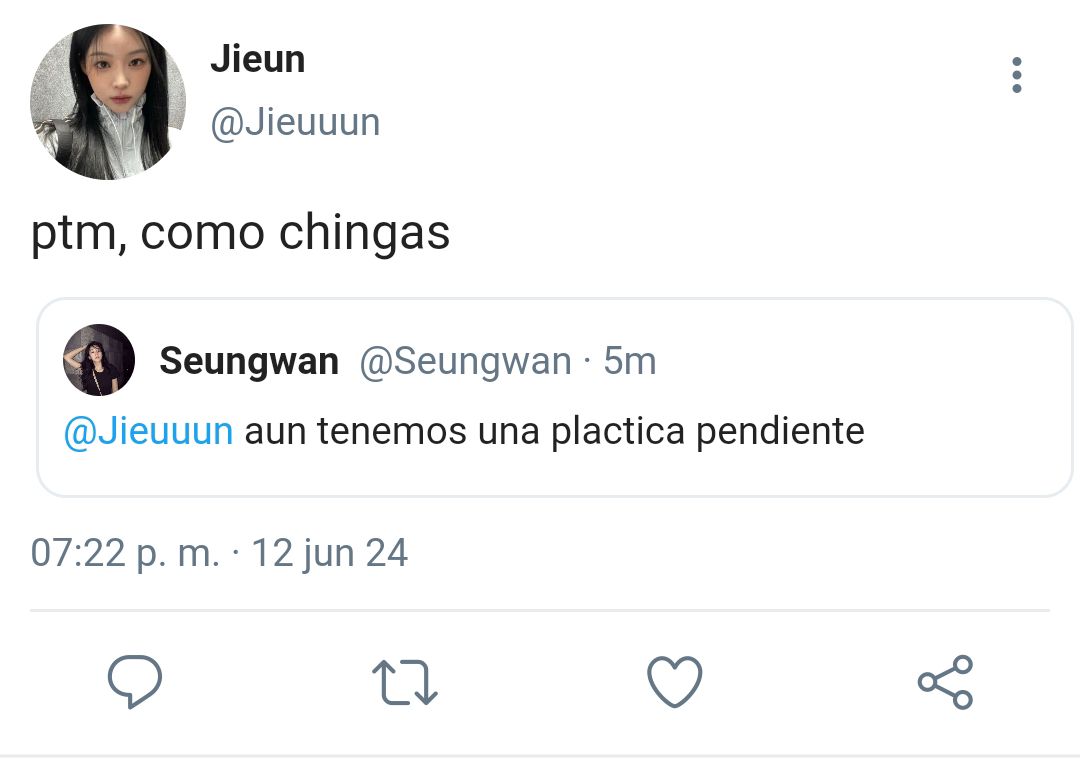
Task: Click the blue @Jieuuun mention
Action: 148,432
